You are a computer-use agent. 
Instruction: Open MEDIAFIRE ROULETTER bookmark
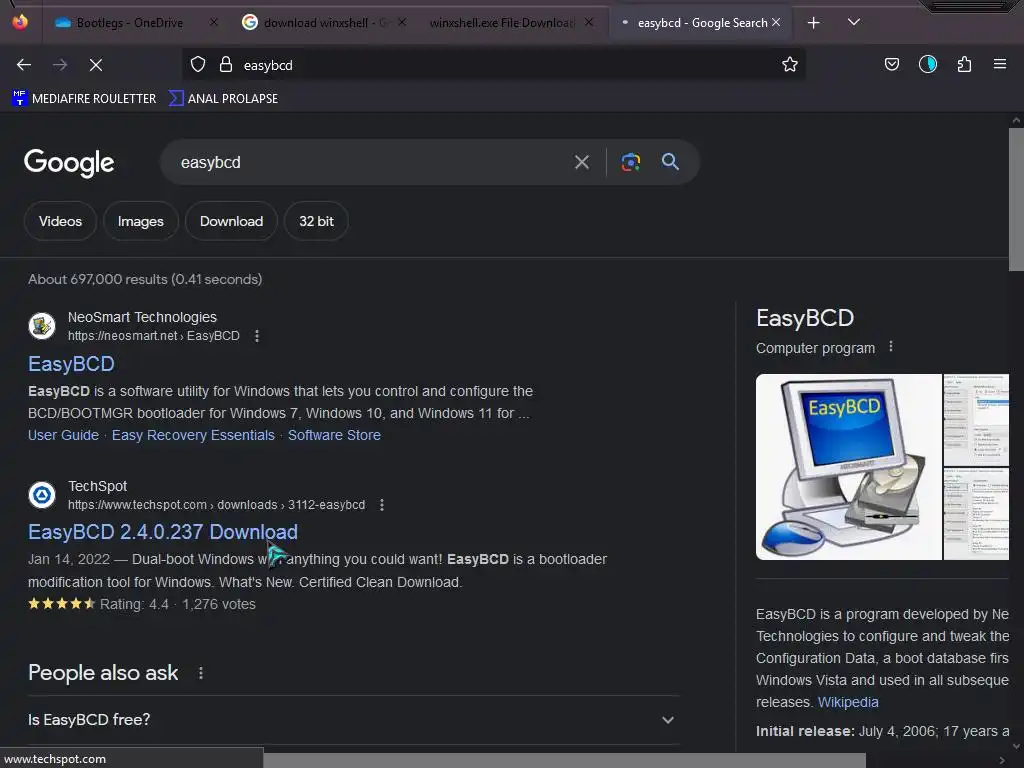(84, 99)
